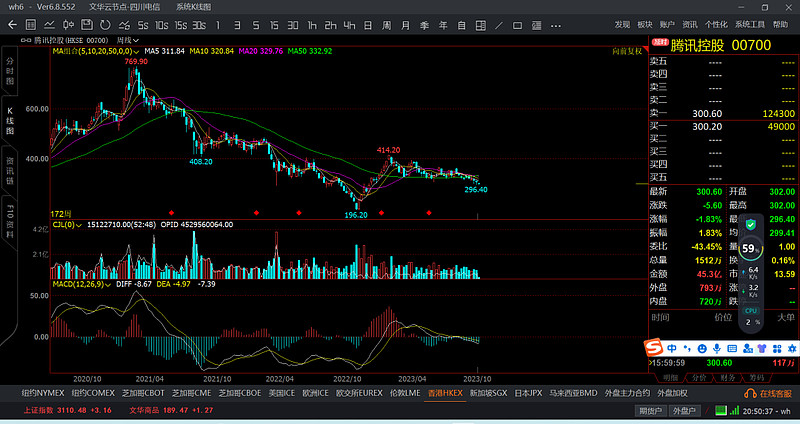Click the save floppy disk icon

[x=87, y=24]
